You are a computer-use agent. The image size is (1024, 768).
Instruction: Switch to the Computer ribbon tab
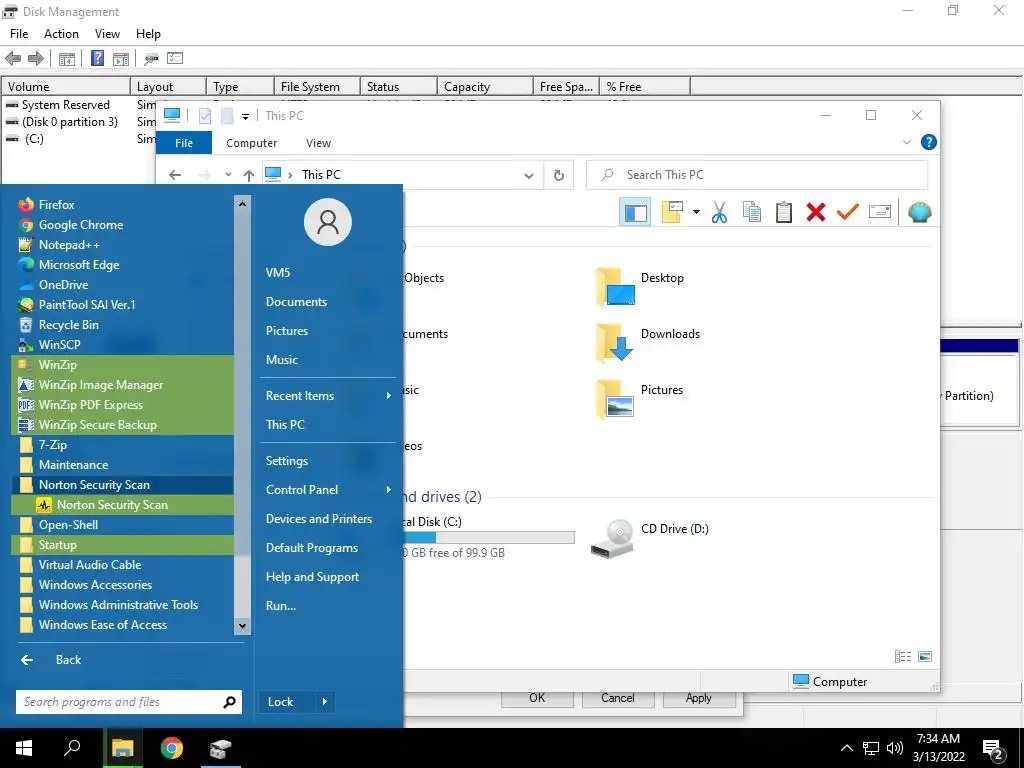point(251,143)
